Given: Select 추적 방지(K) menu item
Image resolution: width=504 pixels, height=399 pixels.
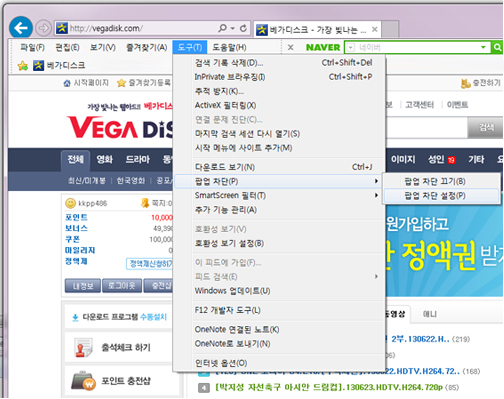Looking at the screenshot, I should [279, 91].
